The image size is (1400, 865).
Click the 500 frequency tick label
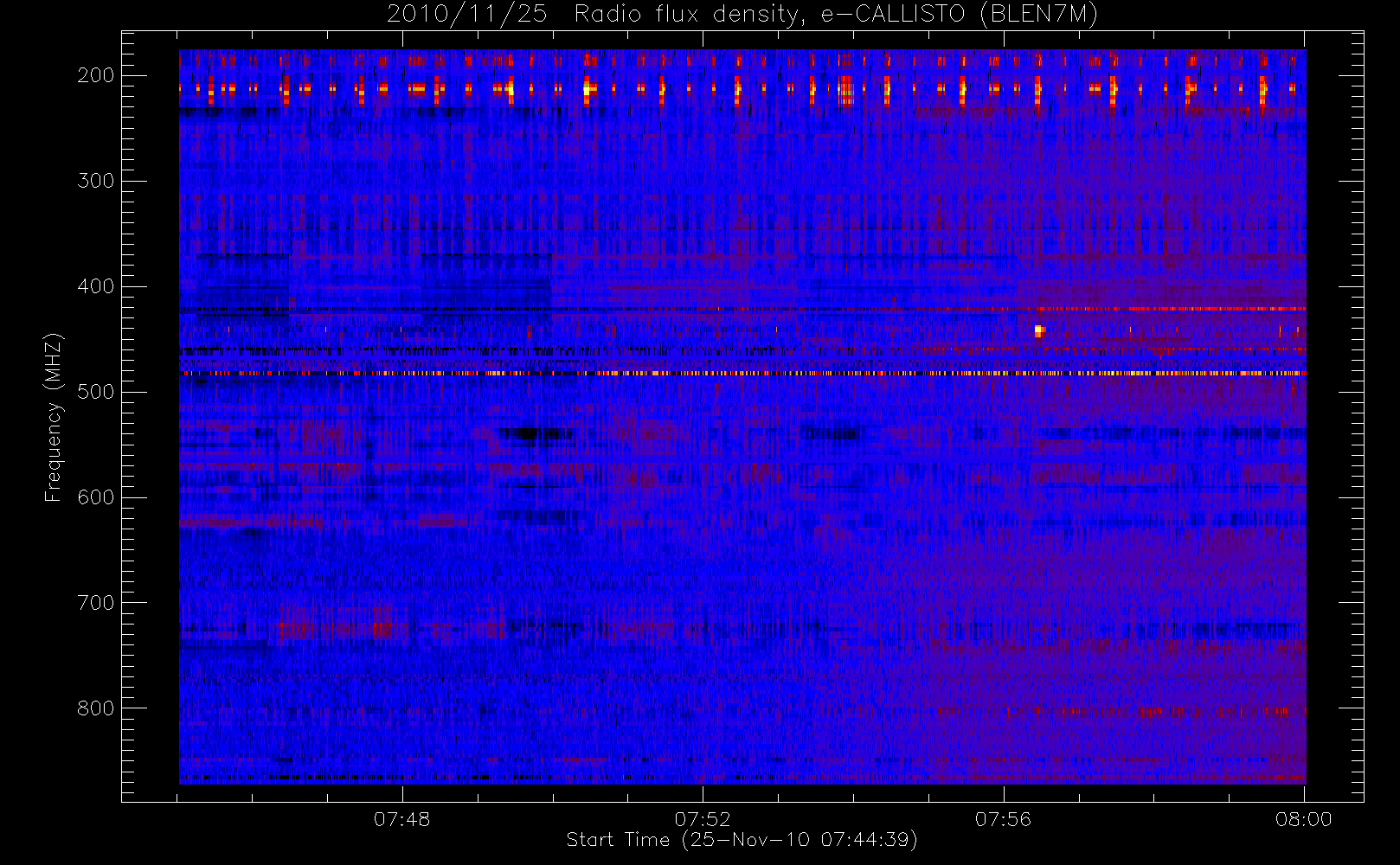96,392
